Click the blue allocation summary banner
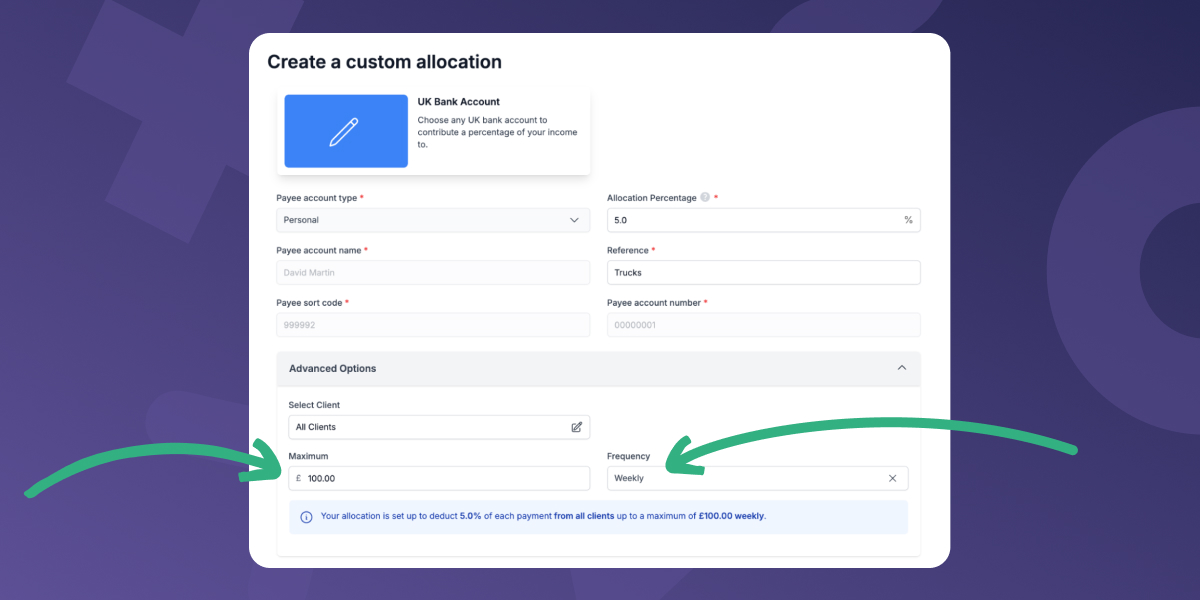 tap(598, 516)
